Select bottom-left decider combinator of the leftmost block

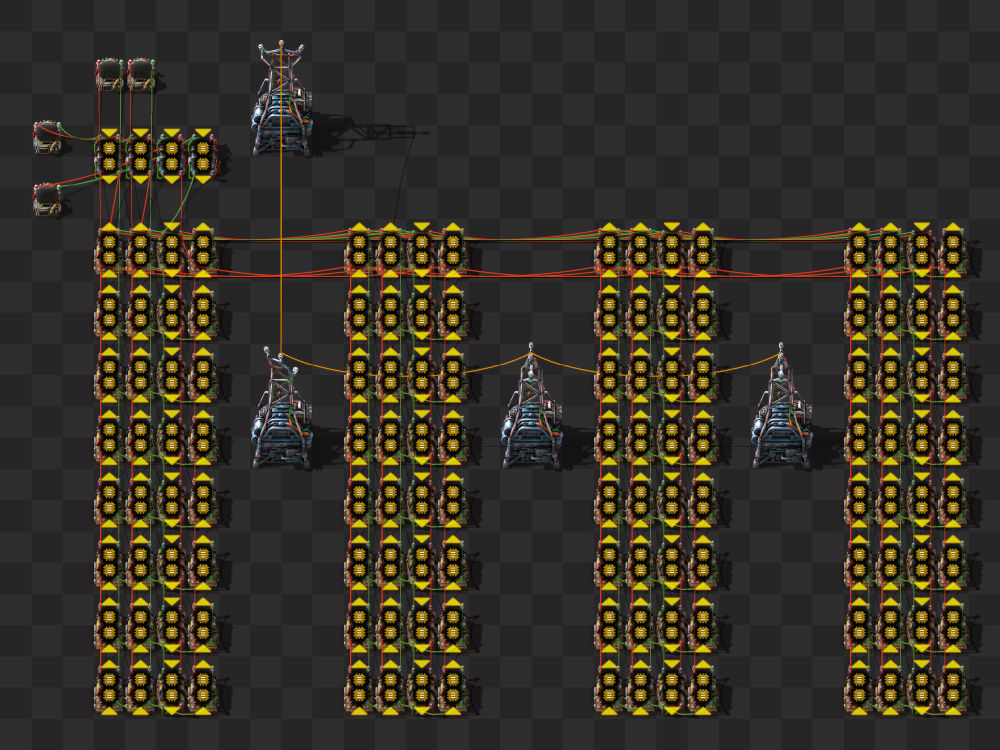click(x=109, y=688)
